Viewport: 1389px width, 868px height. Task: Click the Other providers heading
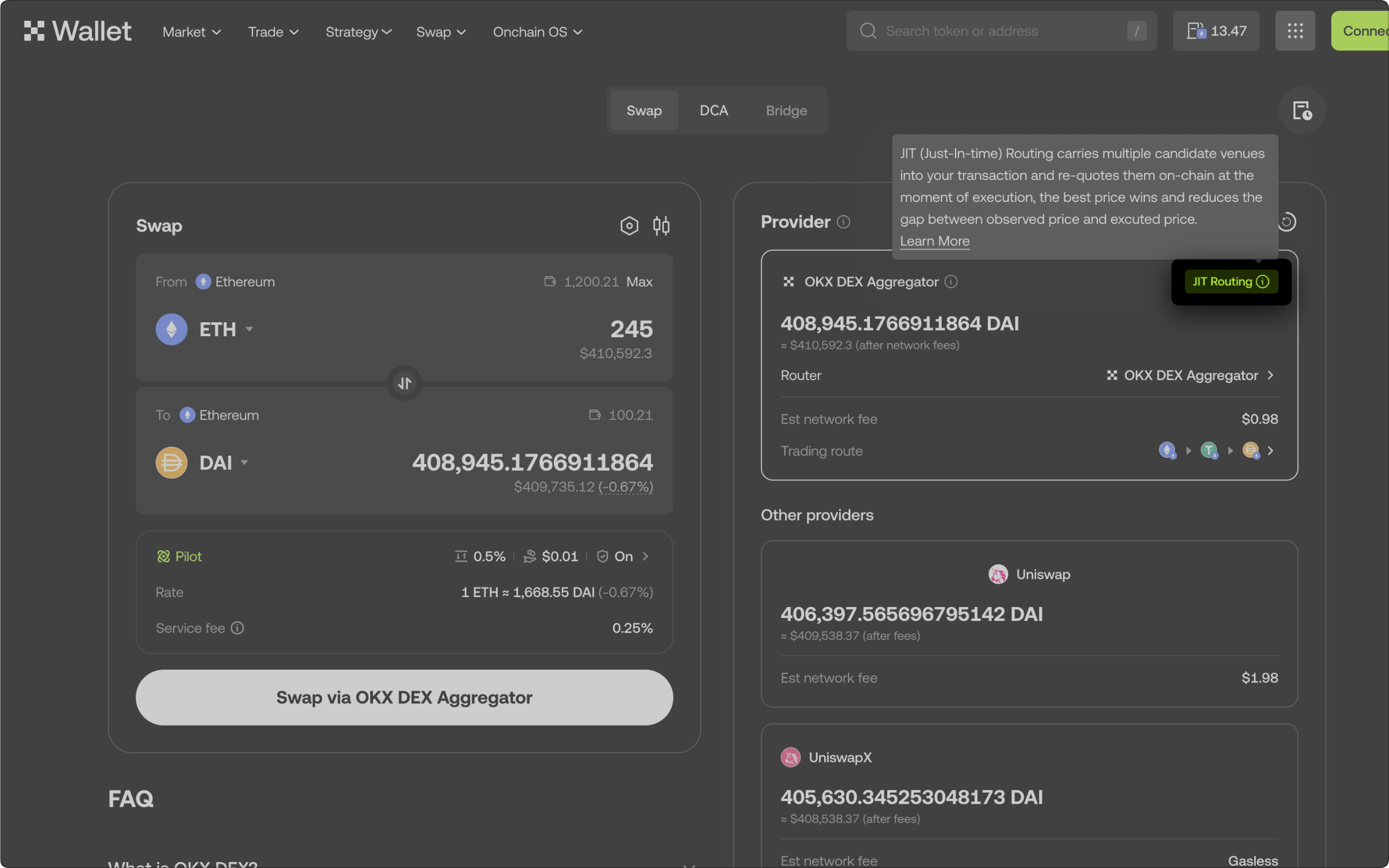click(817, 515)
